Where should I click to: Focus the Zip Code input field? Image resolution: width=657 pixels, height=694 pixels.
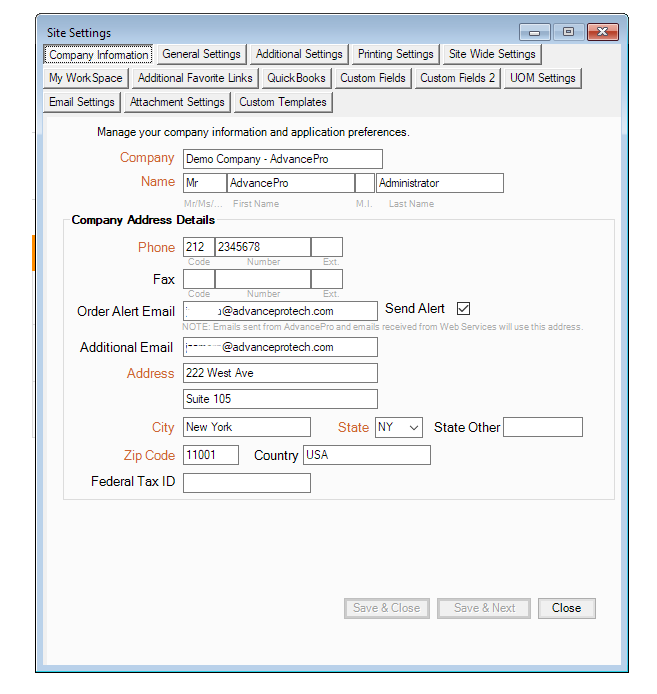click(x=211, y=455)
